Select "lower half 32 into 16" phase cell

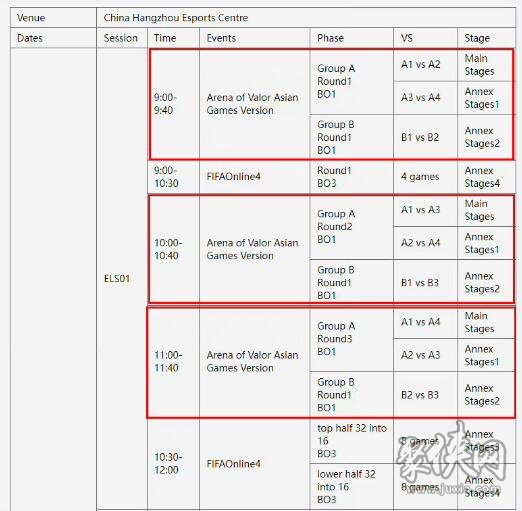point(352,487)
